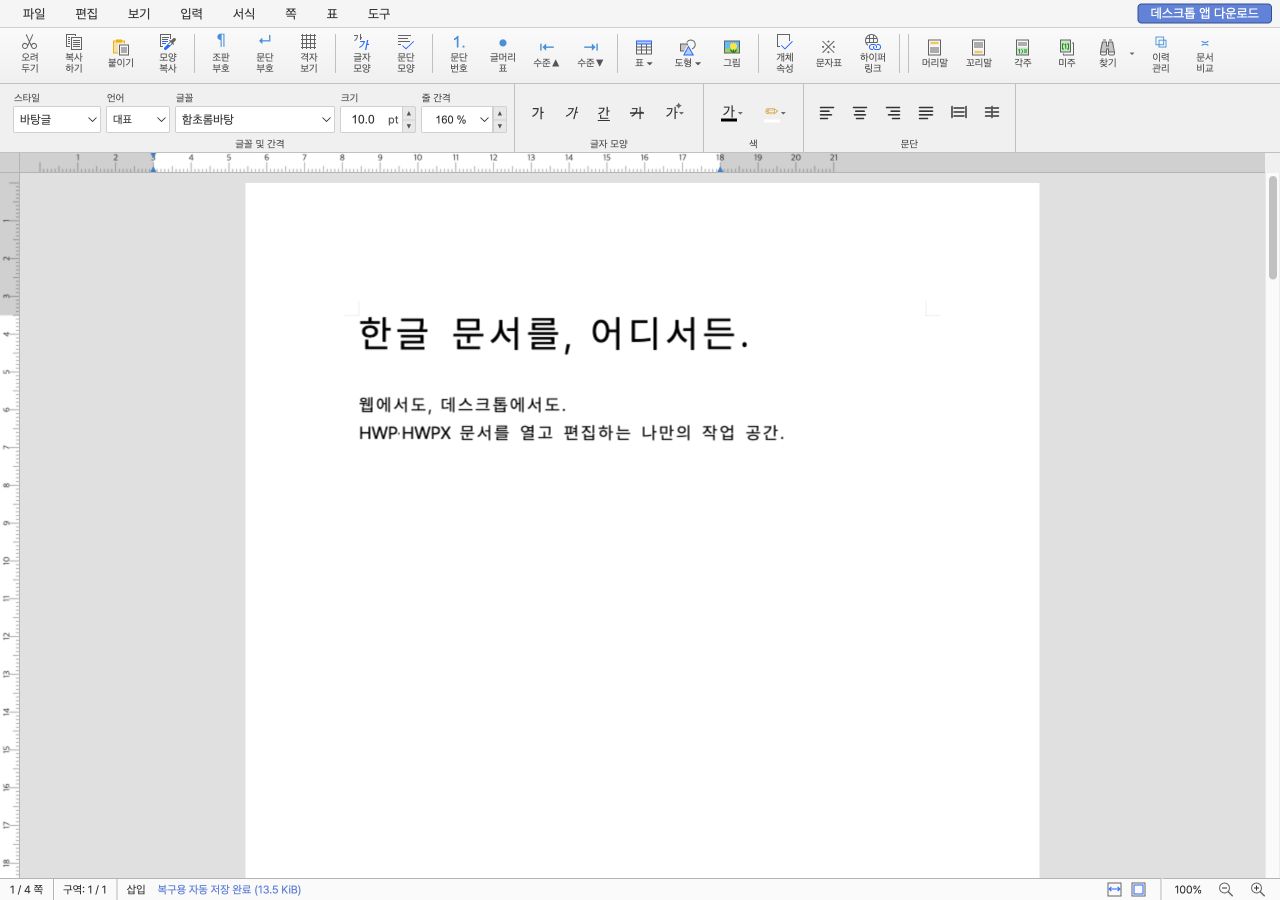
Task: Open the 서식 menu
Action: point(244,14)
